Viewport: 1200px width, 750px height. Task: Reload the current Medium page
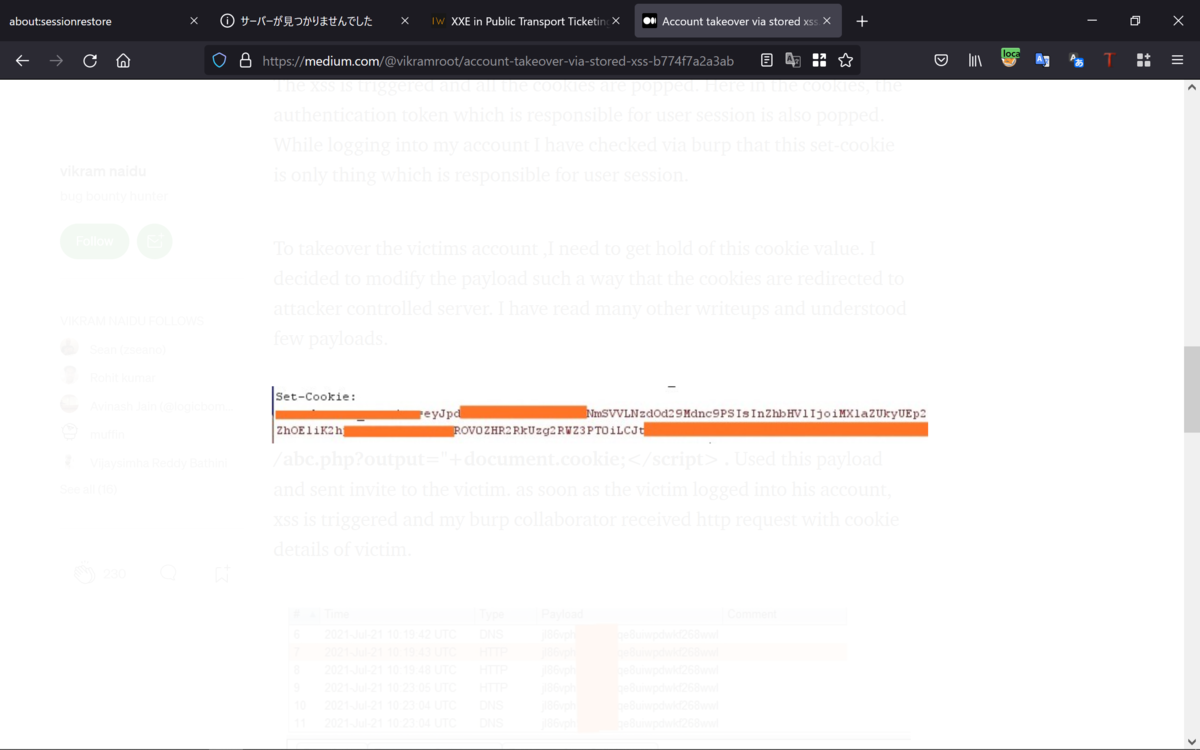[x=90, y=60]
